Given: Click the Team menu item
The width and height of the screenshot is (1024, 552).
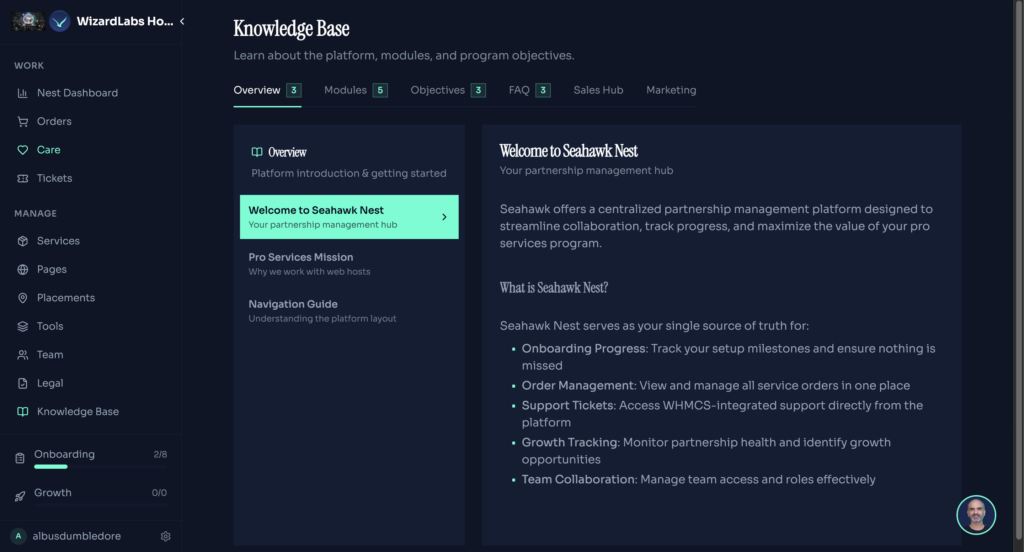Looking at the screenshot, I should tap(50, 354).
